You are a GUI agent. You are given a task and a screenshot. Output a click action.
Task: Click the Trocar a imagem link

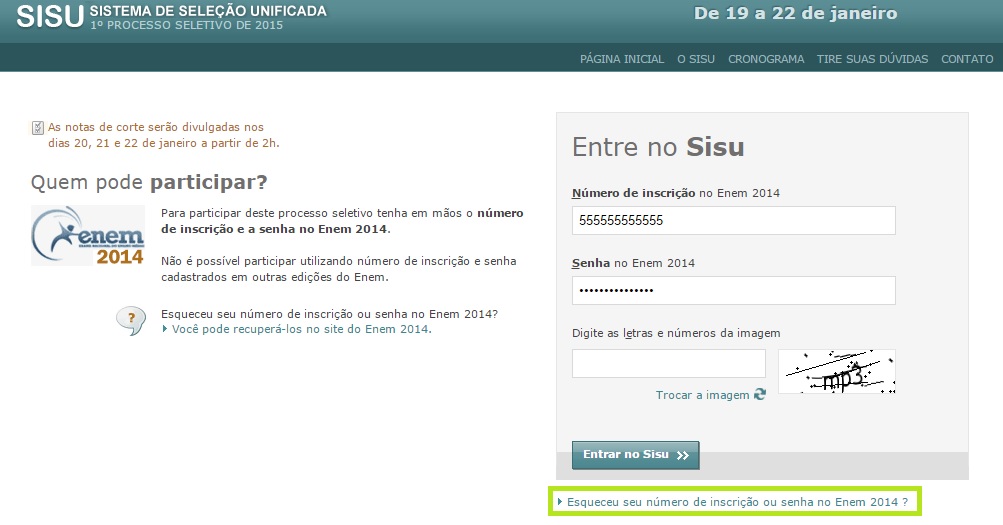702,395
